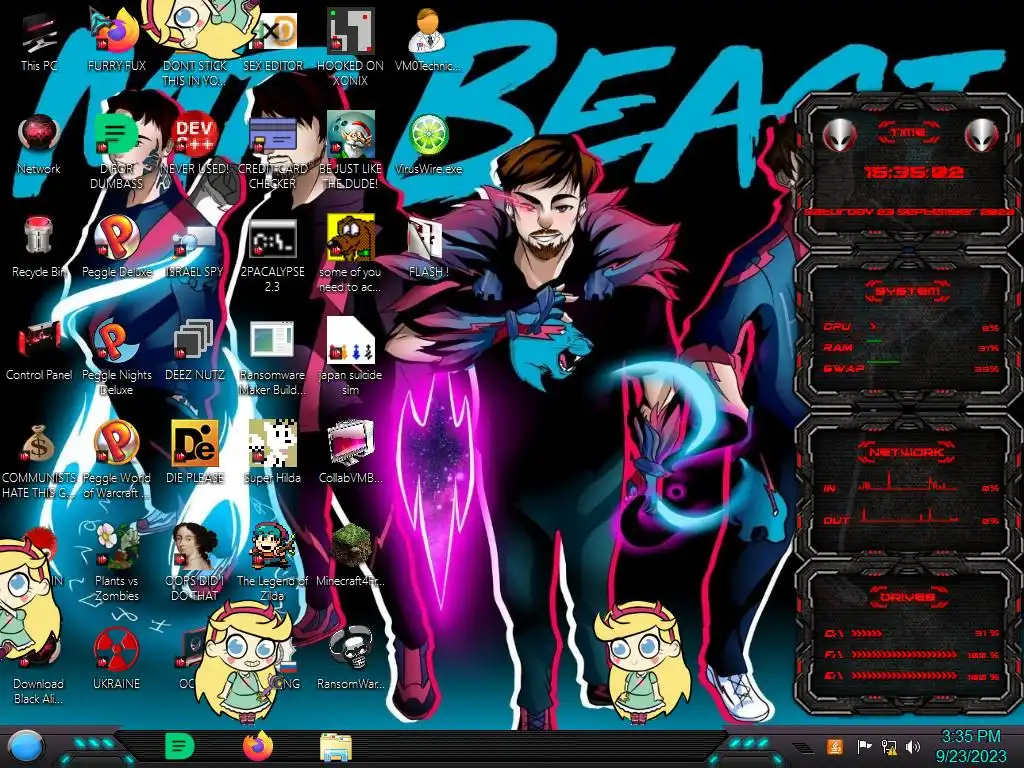Click the taskbar clock 3:35 PM

coord(971,737)
